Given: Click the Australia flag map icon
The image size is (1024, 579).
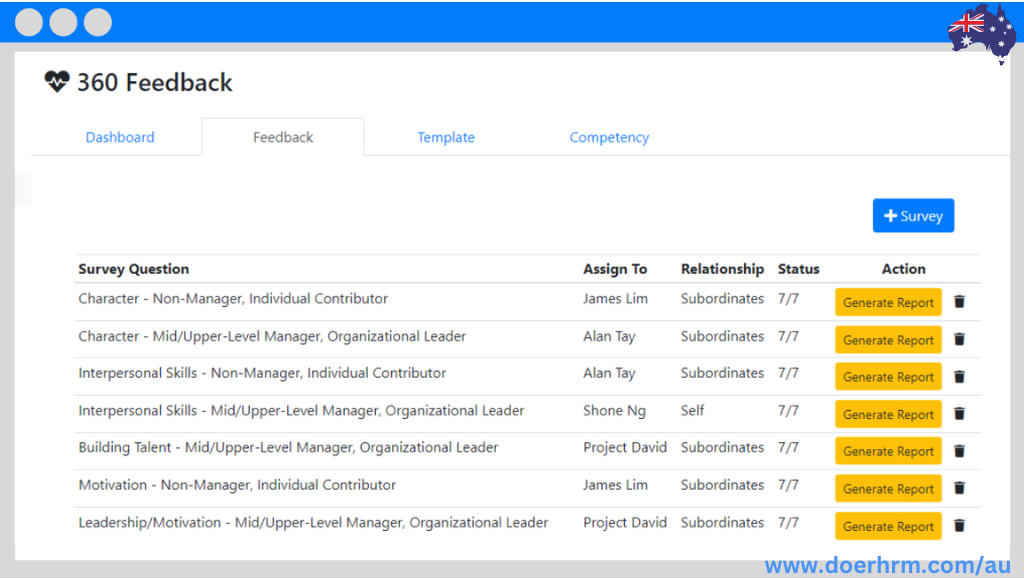Looking at the screenshot, I should coord(982,32).
